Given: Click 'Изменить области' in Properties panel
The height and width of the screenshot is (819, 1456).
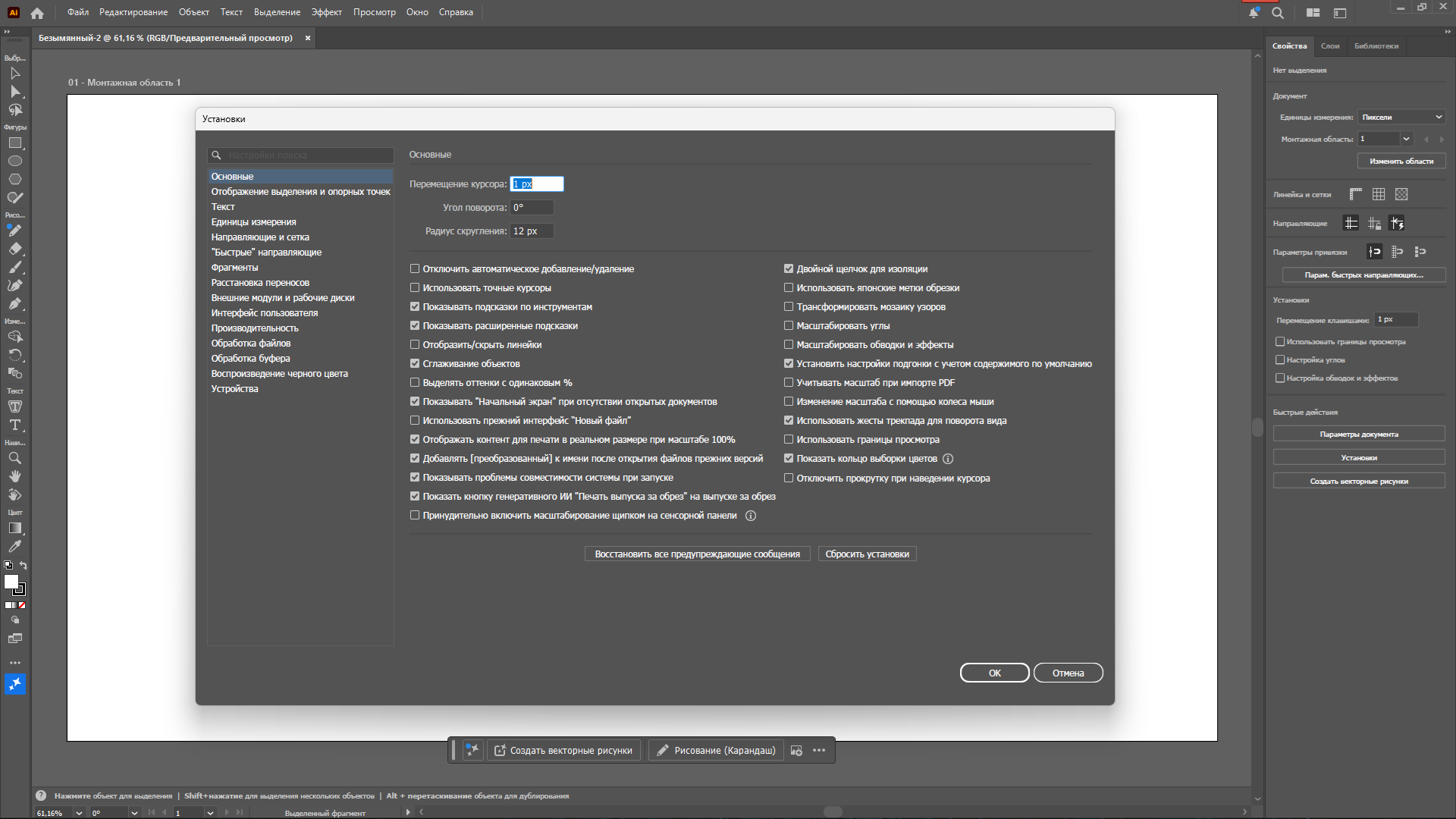Looking at the screenshot, I should pos(1401,162).
